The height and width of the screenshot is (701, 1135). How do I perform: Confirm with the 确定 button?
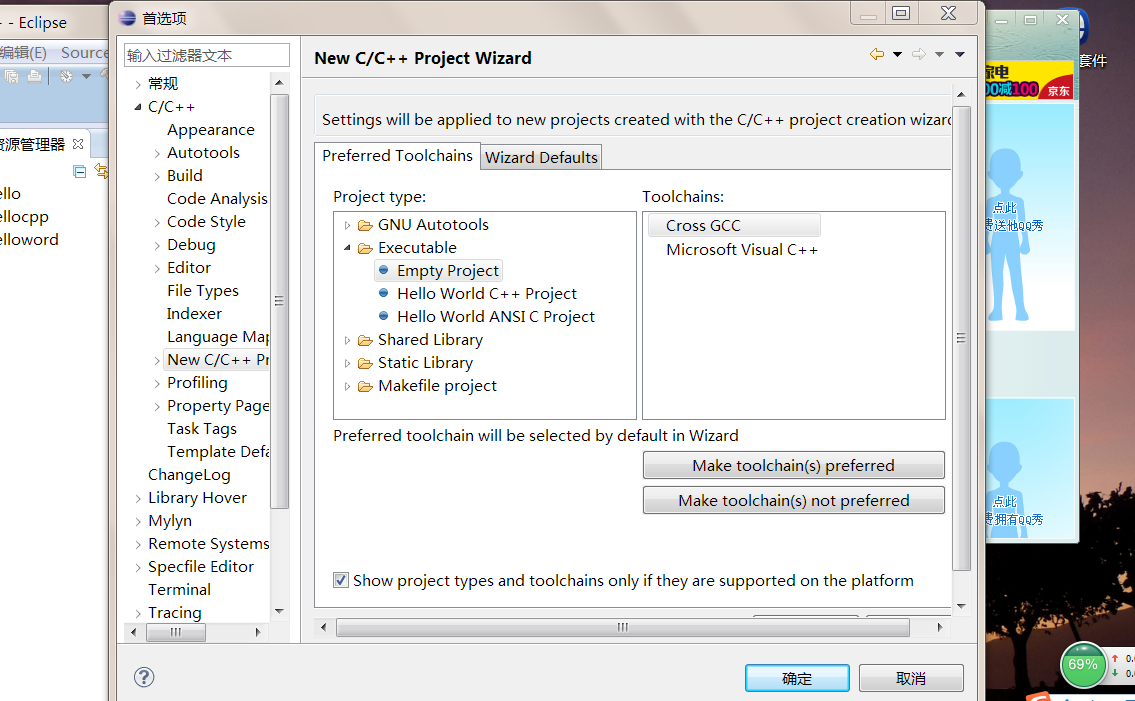(797, 678)
